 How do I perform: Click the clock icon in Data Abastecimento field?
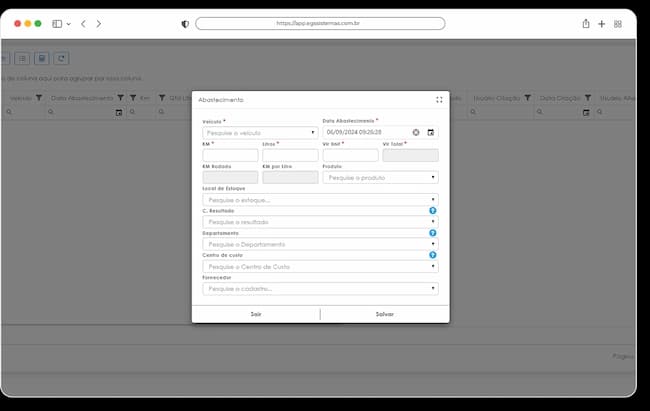(x=416, y=132)
